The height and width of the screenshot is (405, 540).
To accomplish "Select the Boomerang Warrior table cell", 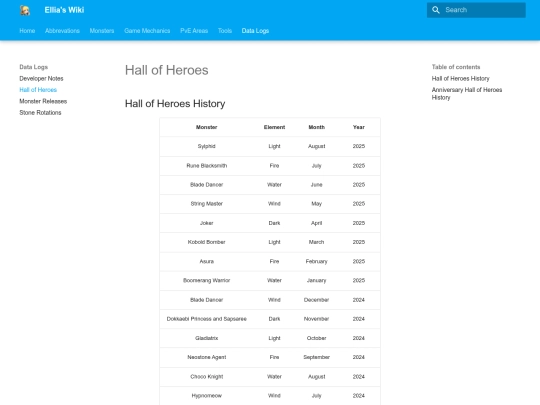I will [x=207, y=280].
